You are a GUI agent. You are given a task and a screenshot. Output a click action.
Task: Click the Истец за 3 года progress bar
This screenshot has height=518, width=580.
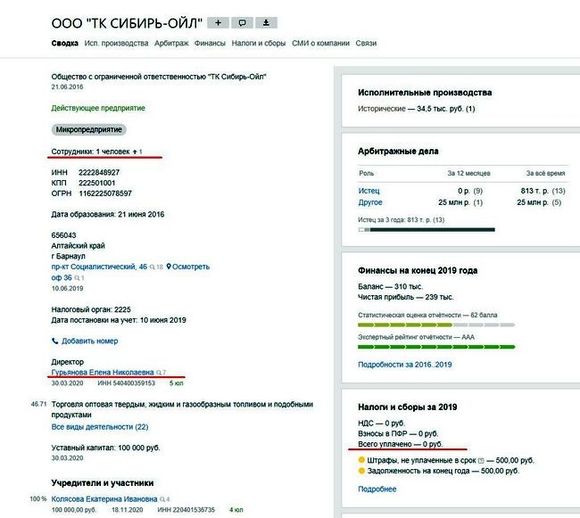[x=426, y=230]
